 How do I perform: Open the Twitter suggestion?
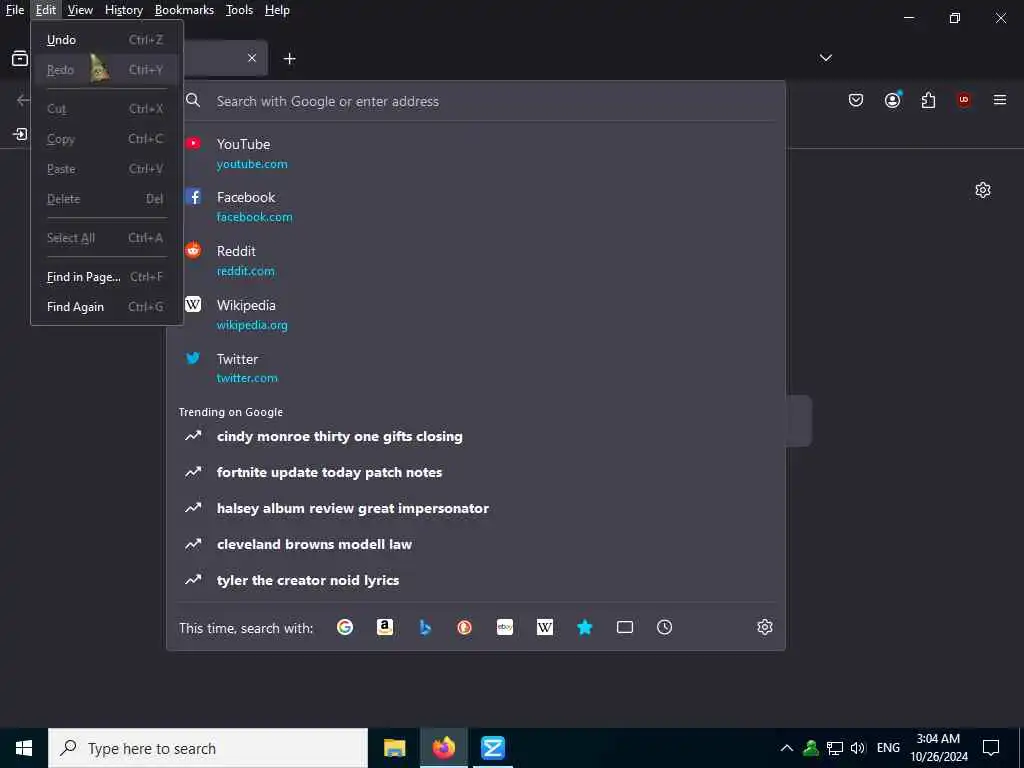tap(475, 368)
